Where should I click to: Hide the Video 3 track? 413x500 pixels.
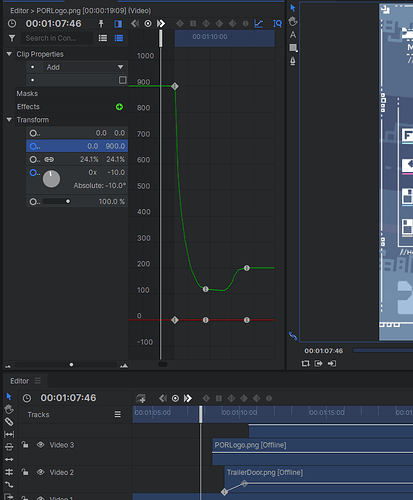(41, 445)
